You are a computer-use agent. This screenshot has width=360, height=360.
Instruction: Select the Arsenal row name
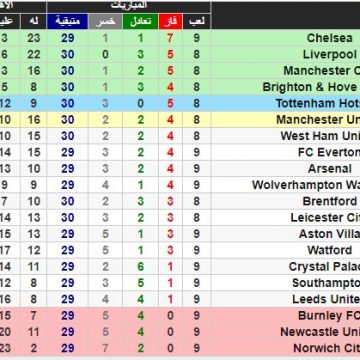tap(329, 169)
